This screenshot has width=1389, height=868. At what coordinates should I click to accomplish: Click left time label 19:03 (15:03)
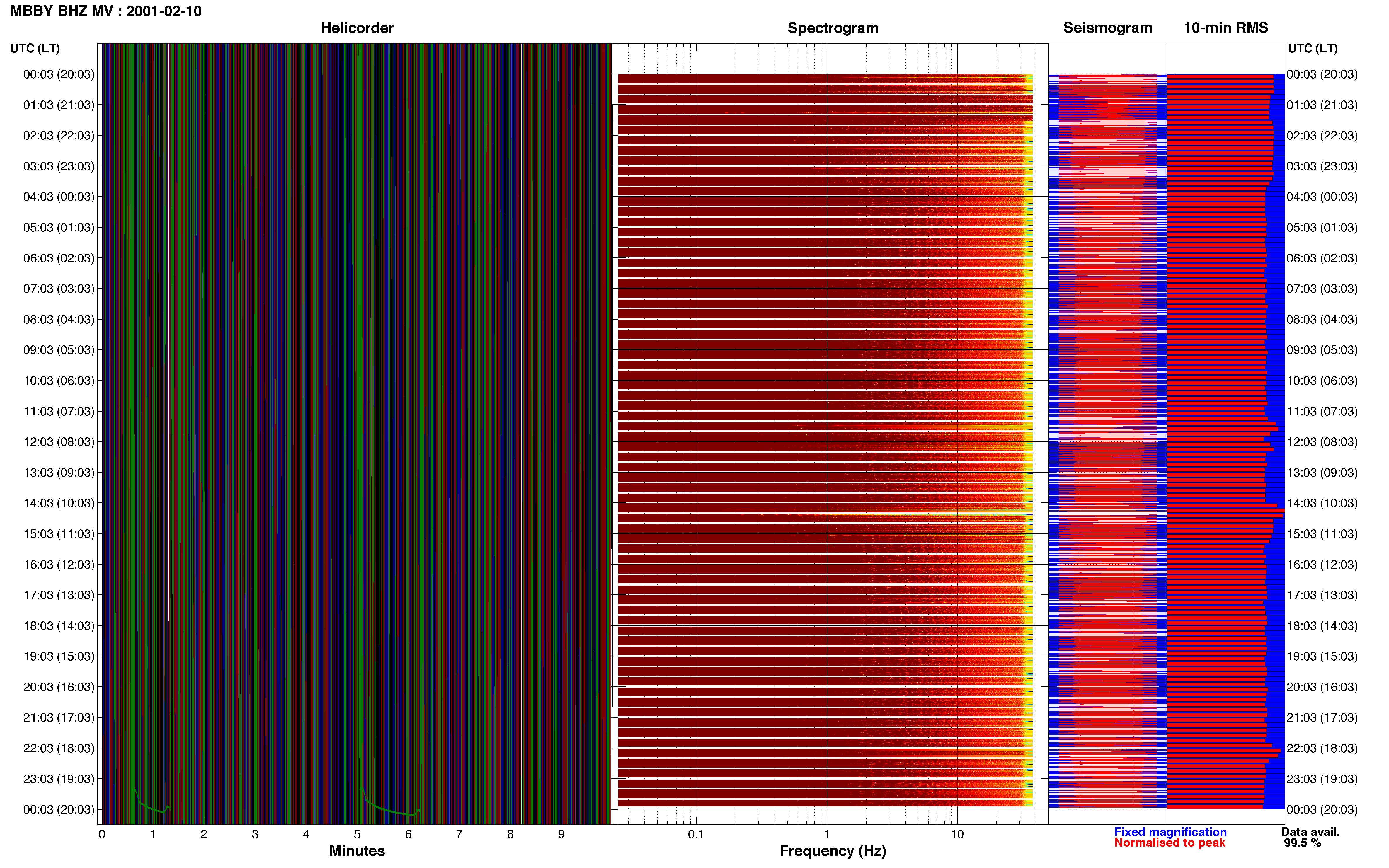point(59,656)
